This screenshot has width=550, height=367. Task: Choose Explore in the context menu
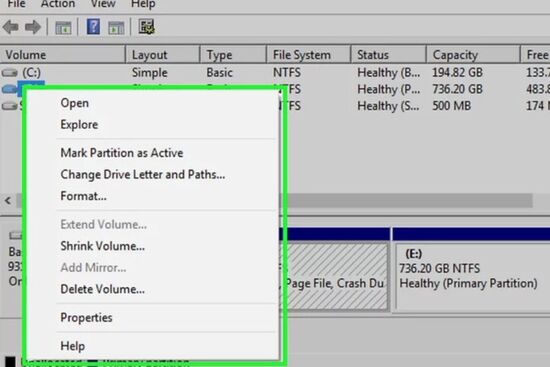79,125
